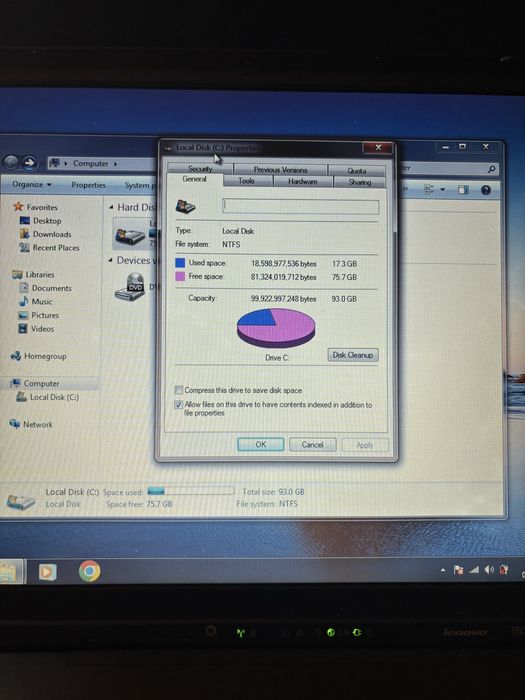525x700 pixels.
Task: Open Recent Places in sidebar
Action: coord(56,248)
